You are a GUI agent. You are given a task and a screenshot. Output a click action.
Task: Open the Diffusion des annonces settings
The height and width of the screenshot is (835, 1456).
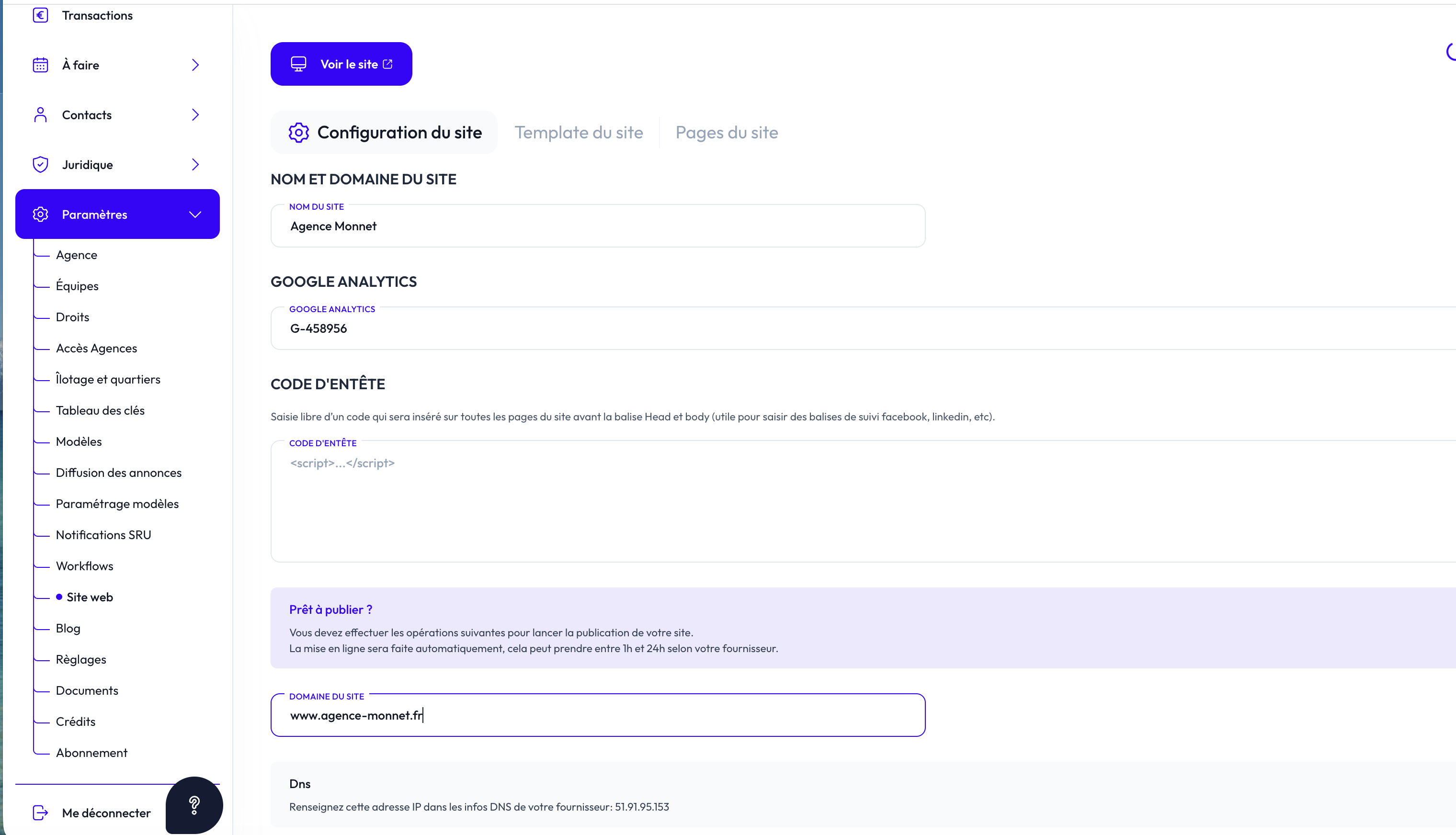[x=118, y=473]
